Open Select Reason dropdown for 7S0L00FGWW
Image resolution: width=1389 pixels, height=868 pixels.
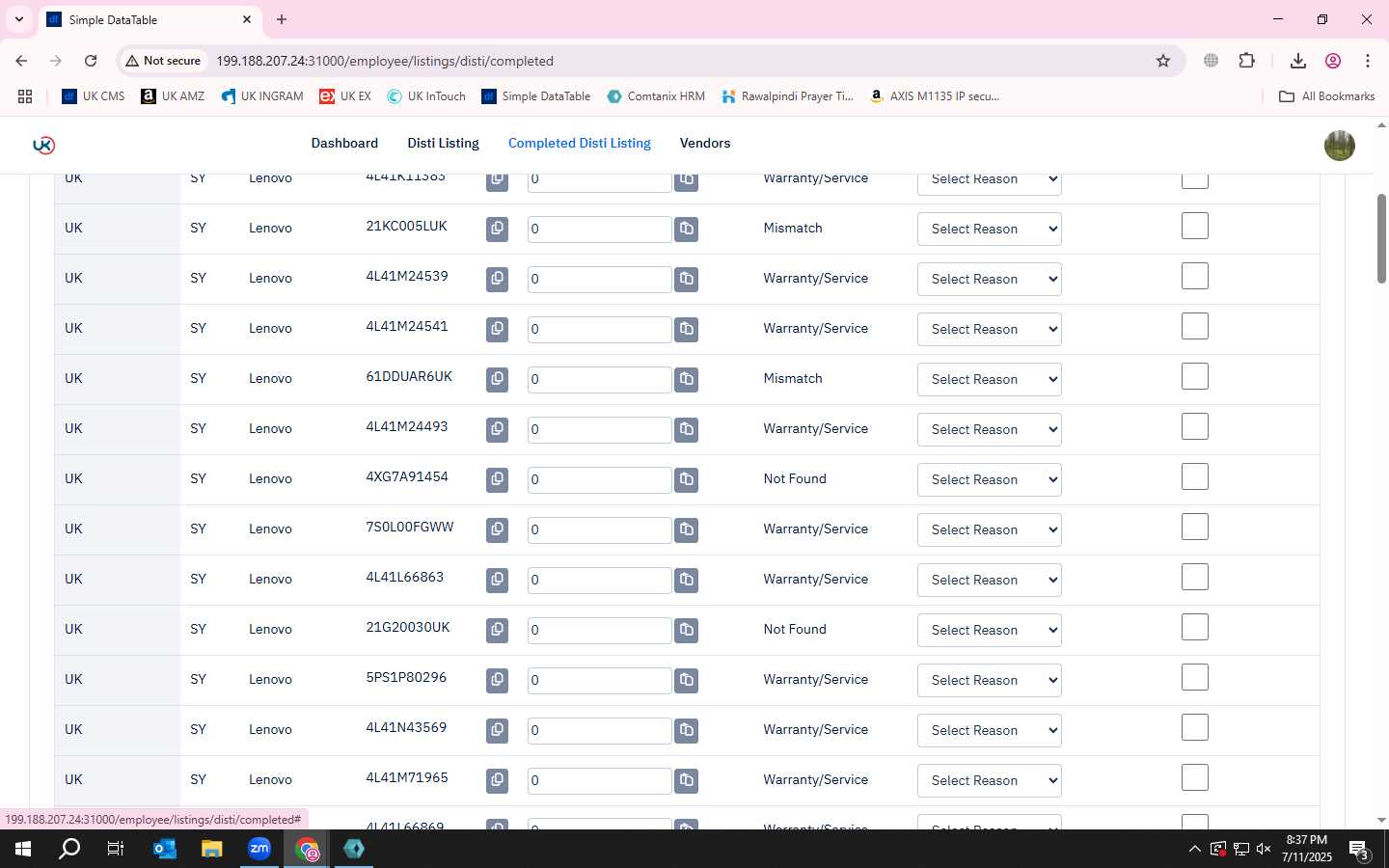coord(989,530)
